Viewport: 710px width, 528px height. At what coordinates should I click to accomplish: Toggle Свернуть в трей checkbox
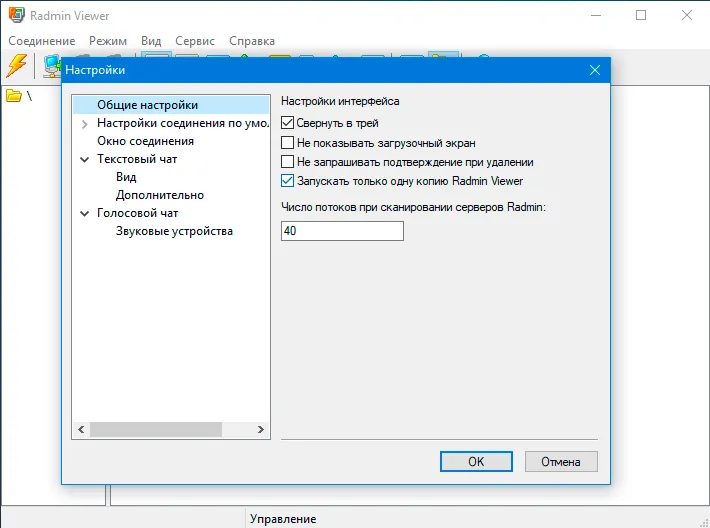287,123
